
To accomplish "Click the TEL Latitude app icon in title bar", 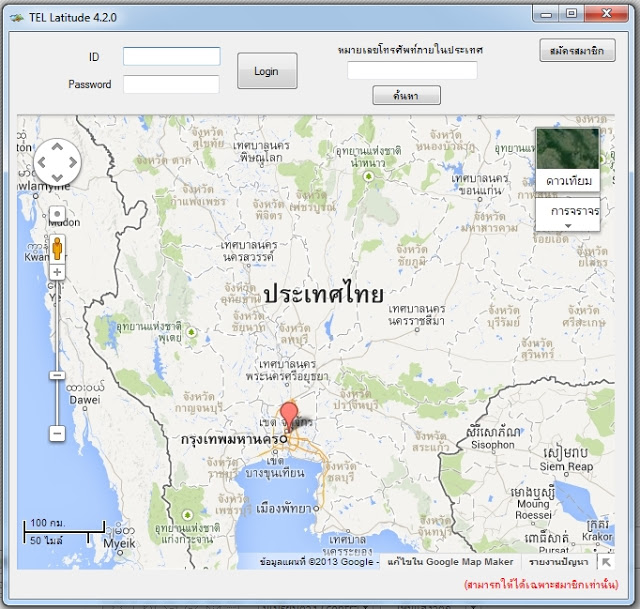I will 17,18.
